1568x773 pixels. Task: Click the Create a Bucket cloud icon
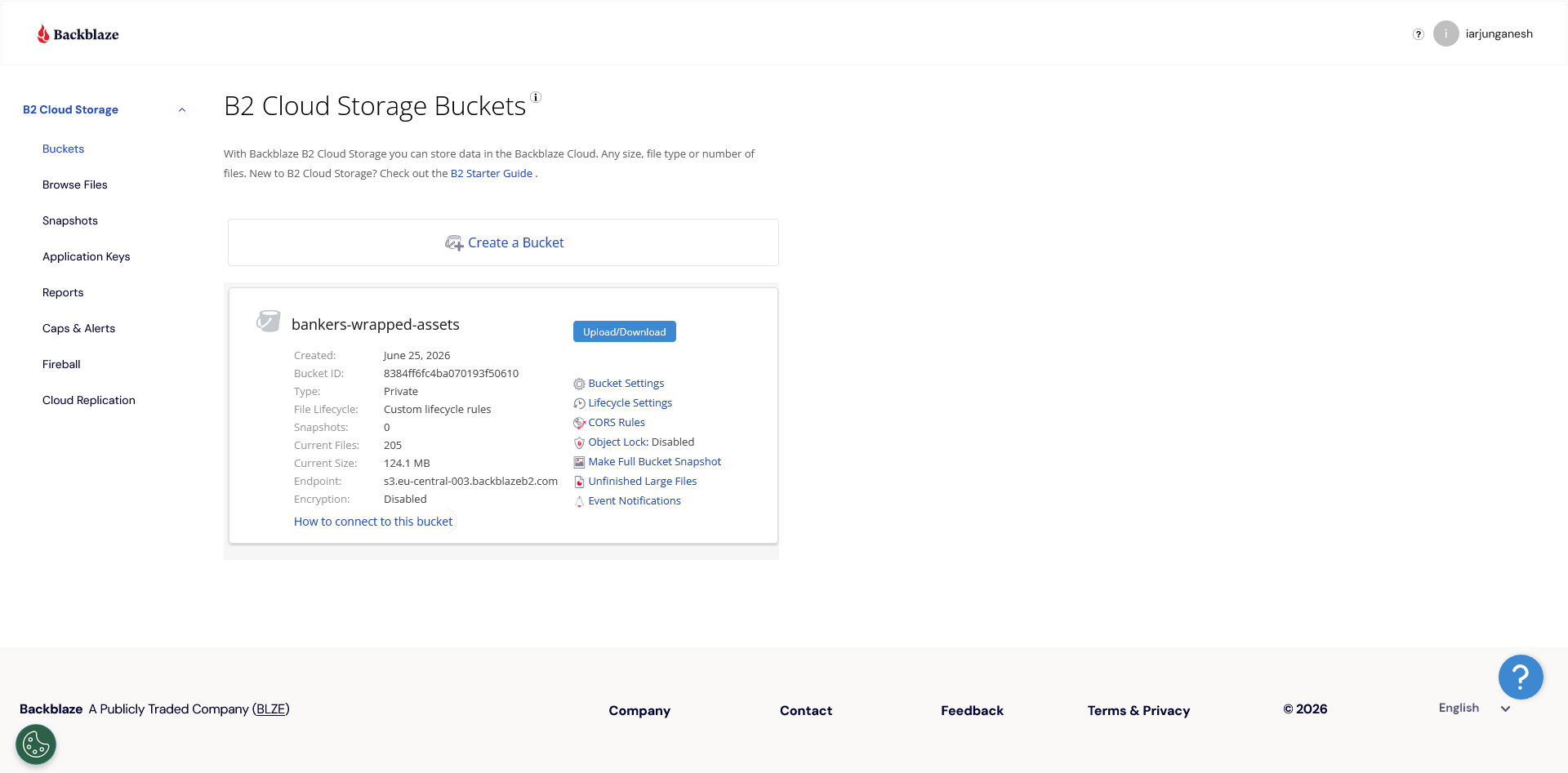coord(454,243)
